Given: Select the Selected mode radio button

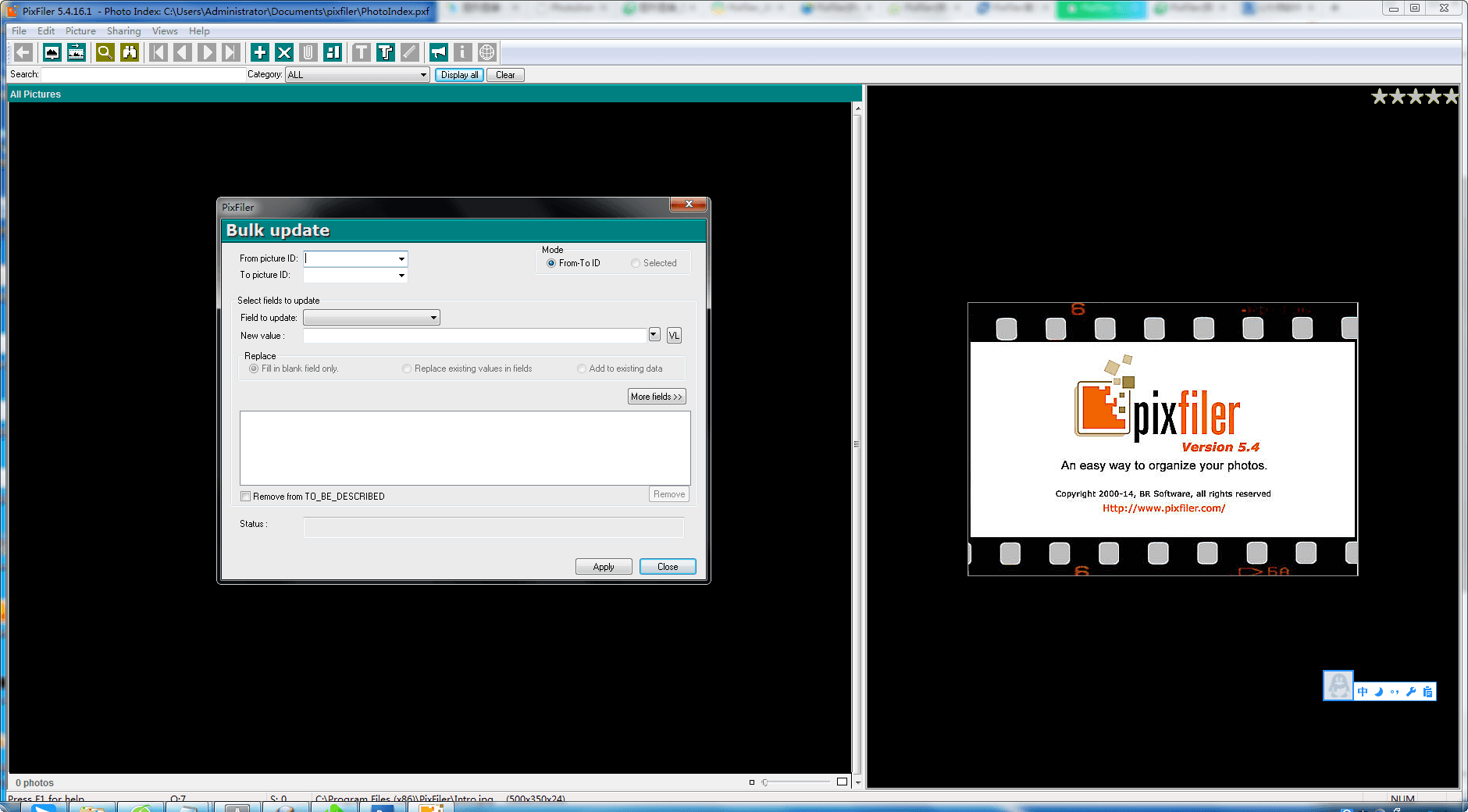Looking at the screenshot, I should click(x=636, y=263).
